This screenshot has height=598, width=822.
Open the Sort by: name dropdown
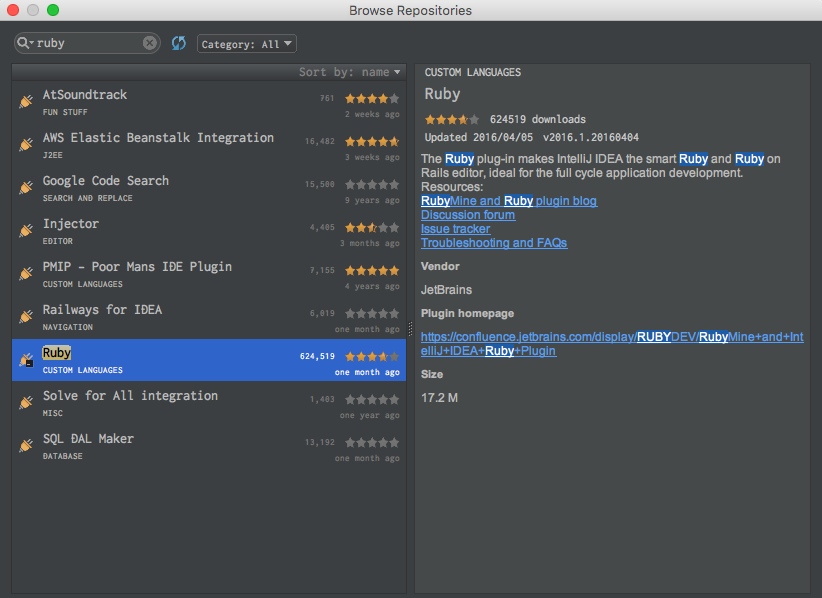coord(349,72)
